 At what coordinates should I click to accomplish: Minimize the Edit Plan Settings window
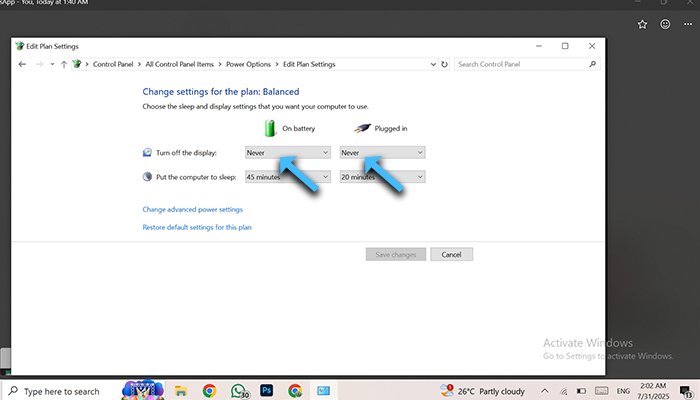point(539,46)
